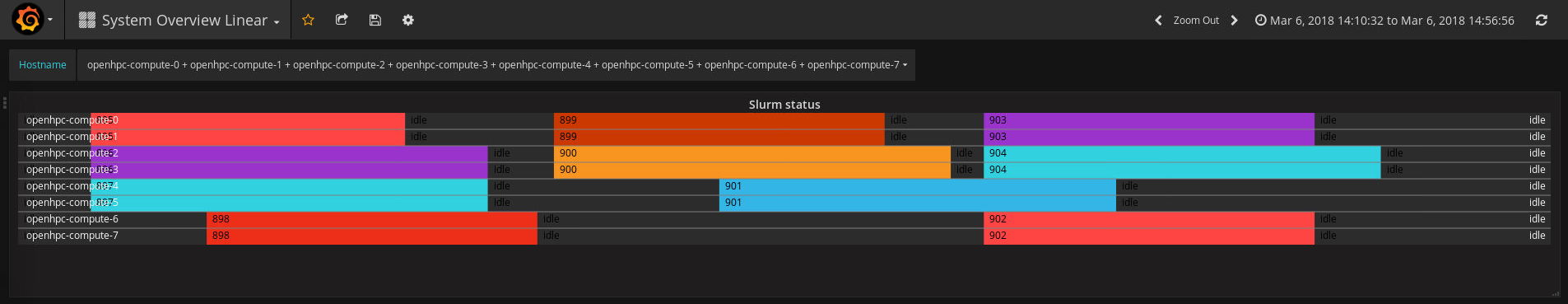Save the dashboard with floppy icon
1568x304 pixels.
[375, 20]
